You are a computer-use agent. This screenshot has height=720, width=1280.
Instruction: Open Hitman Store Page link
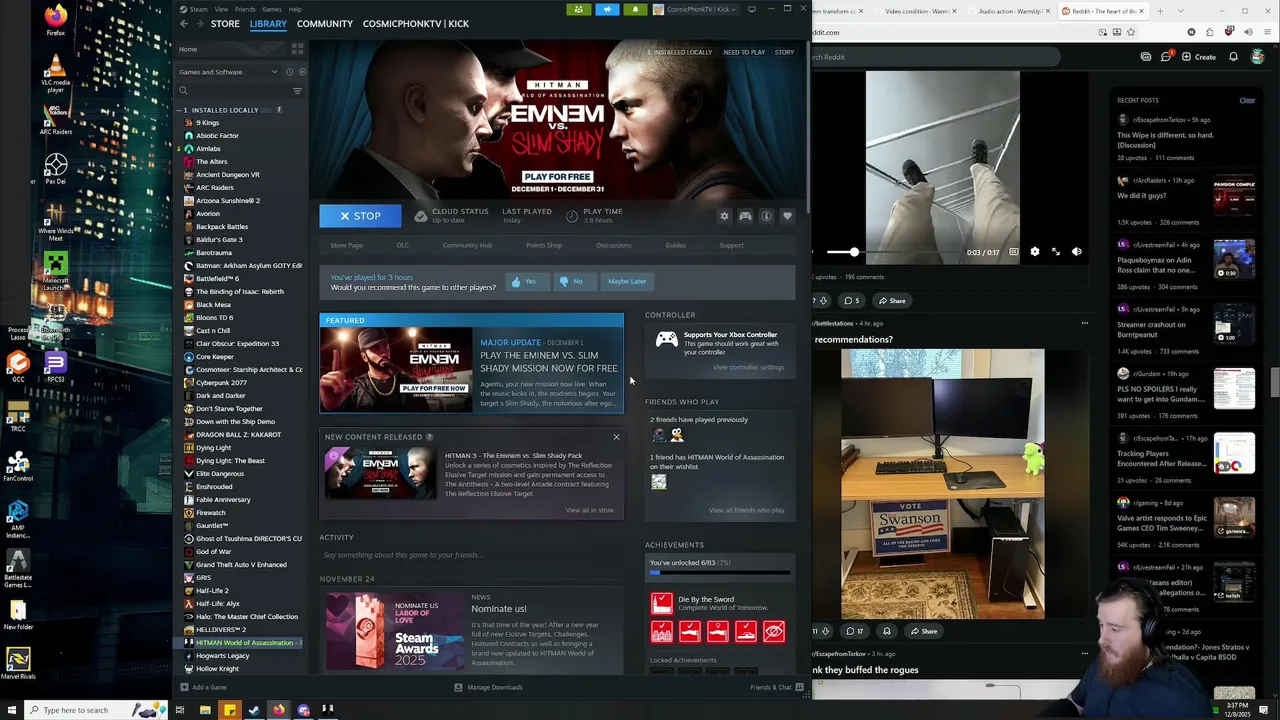pos(347,245)
